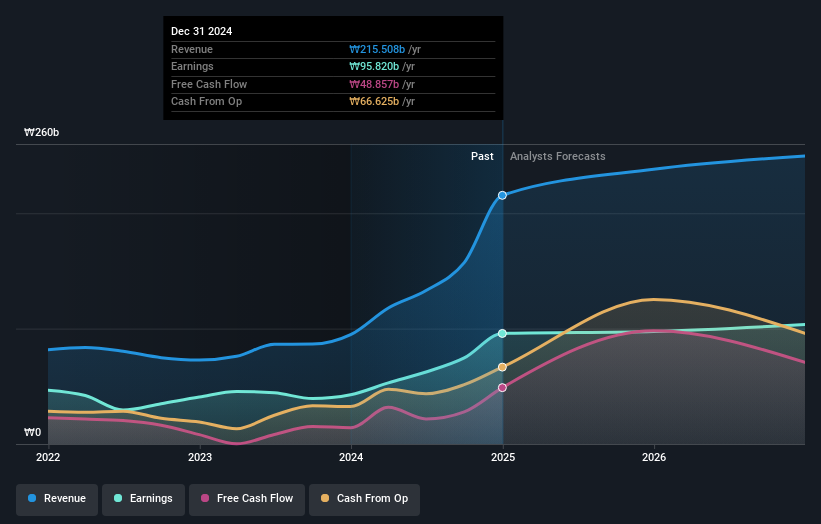Select the Revenue data point marker at 2025

point(502,195)
